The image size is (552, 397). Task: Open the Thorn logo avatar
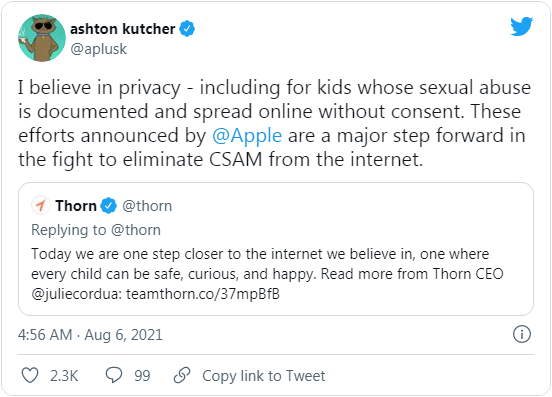41,205
